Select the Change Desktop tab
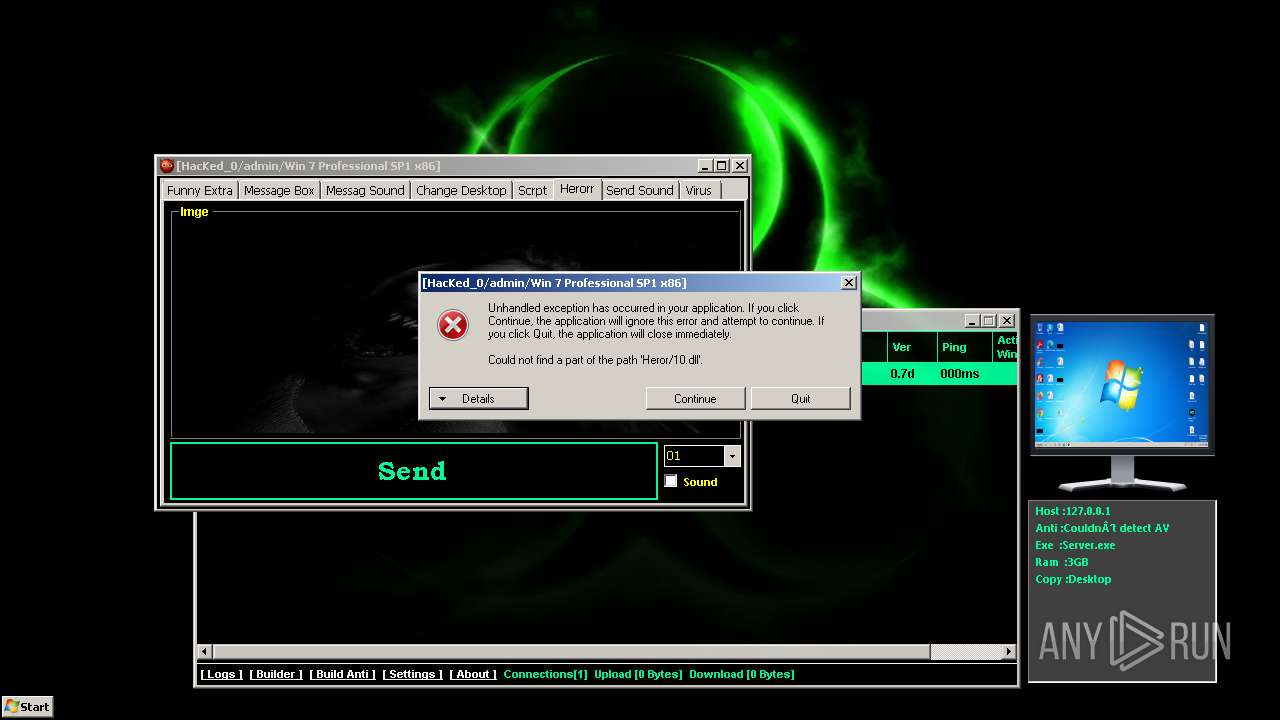The height and width of the screenshot is (720, 1280). (x=461, y=190)
